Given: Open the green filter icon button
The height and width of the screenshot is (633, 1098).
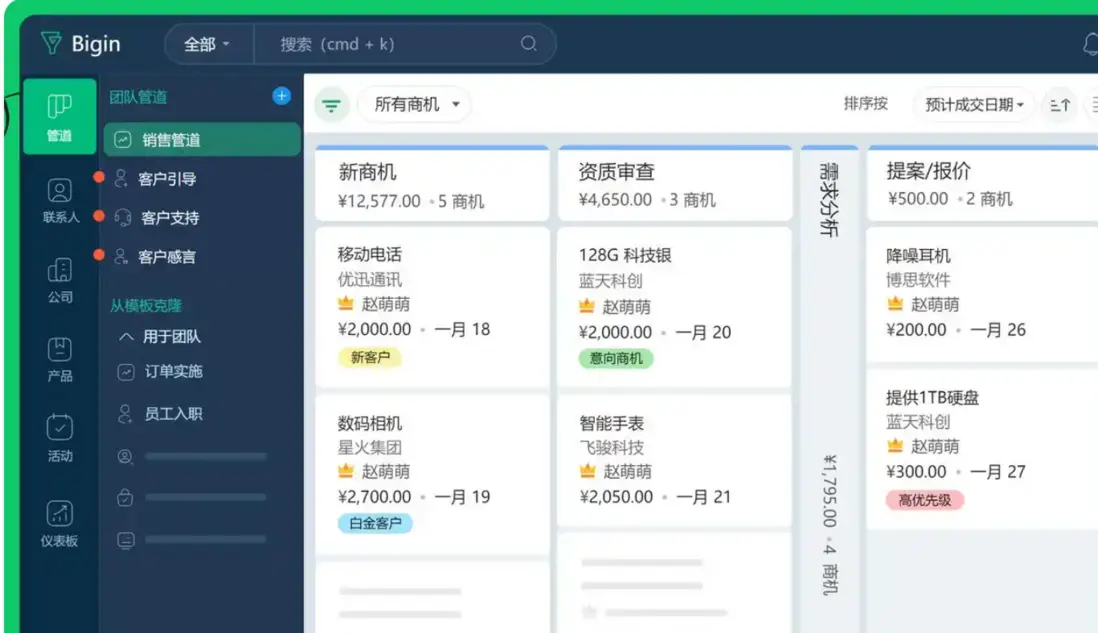Looking at the screenshot, I should 331,105.
